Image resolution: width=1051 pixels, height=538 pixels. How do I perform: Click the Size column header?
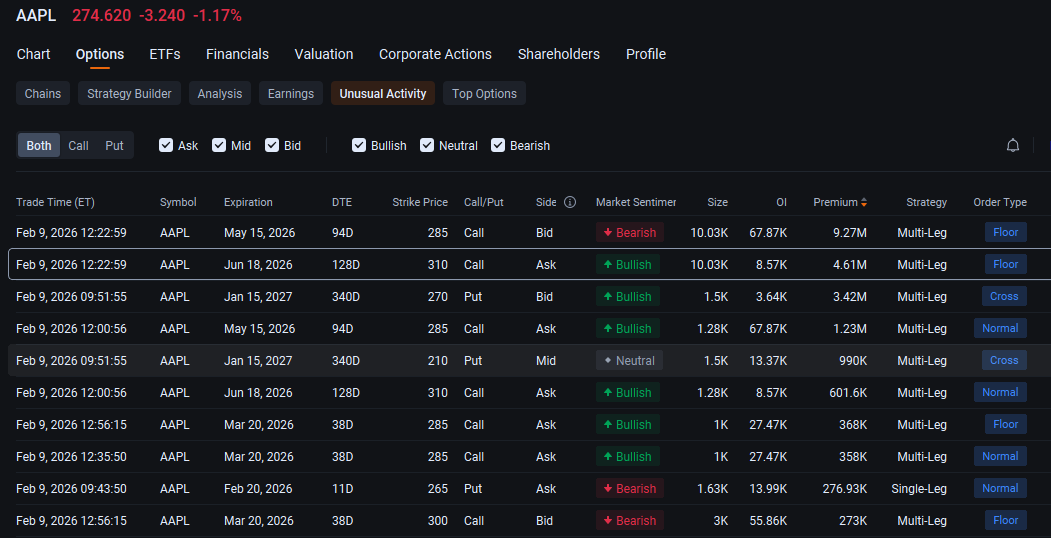[717, 202]
